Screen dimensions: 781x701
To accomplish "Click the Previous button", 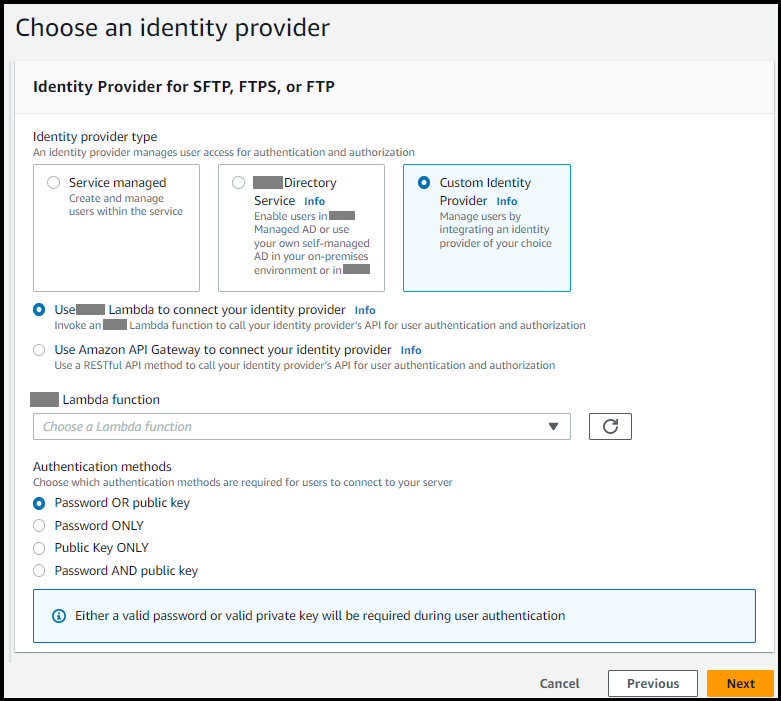I will (x=653, y=684).
